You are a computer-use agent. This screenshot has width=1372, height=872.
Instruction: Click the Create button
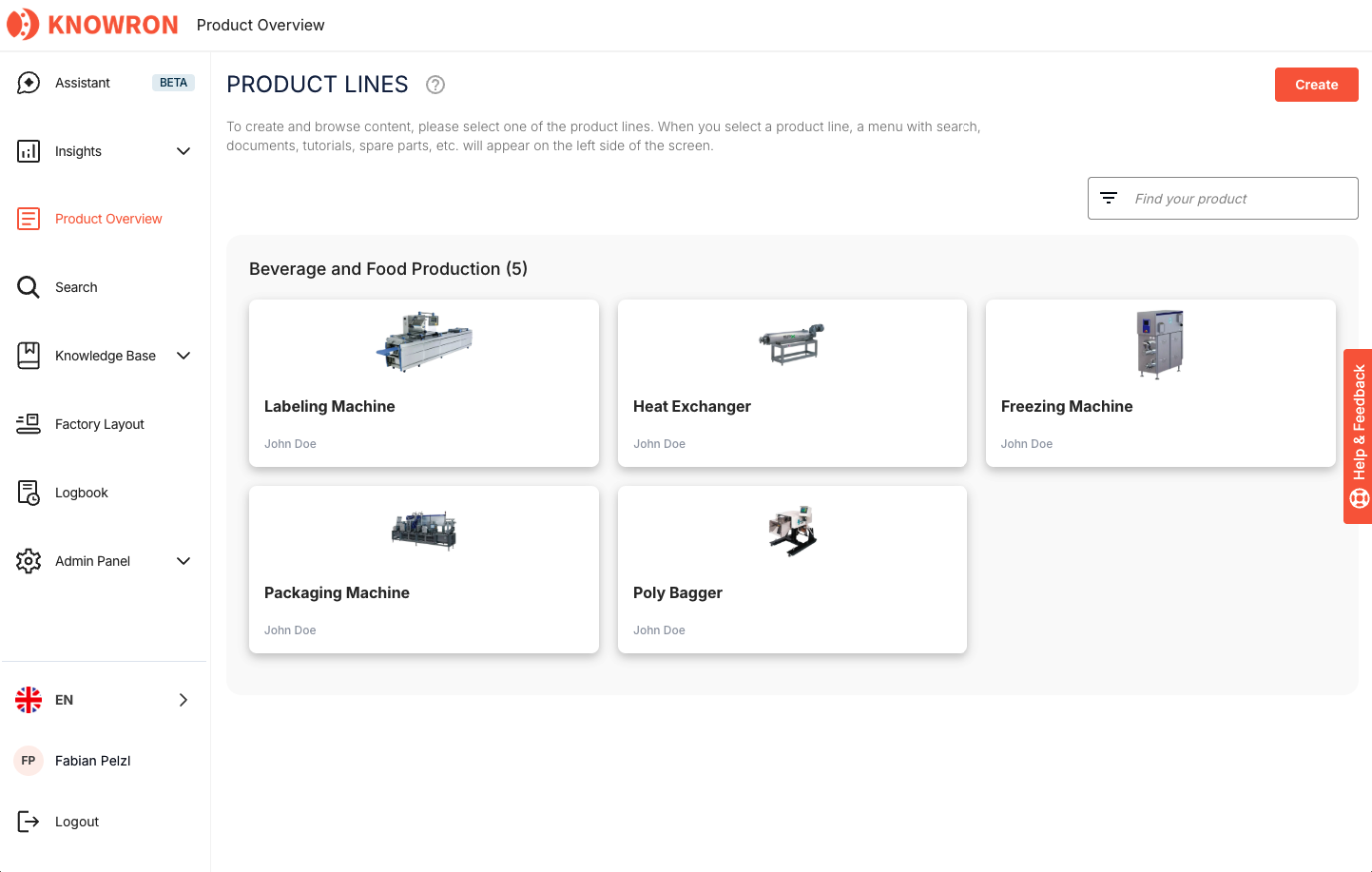[x=1316, y=85]
